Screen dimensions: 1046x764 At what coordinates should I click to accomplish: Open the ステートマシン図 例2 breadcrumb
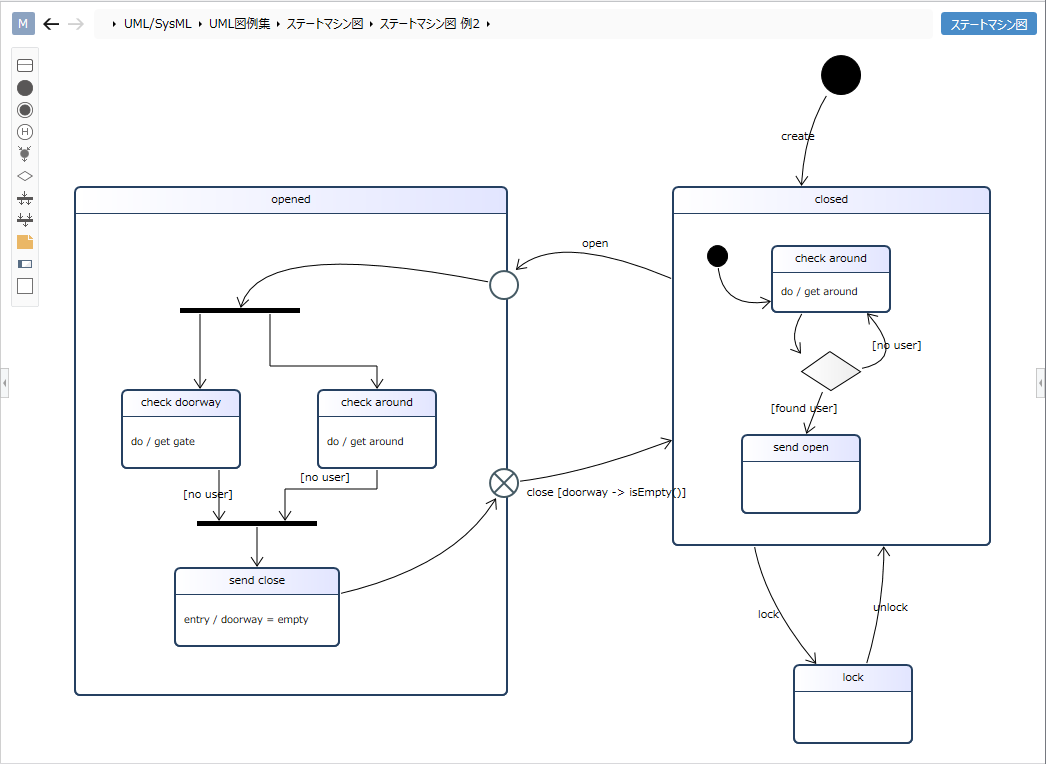[430, 24]
